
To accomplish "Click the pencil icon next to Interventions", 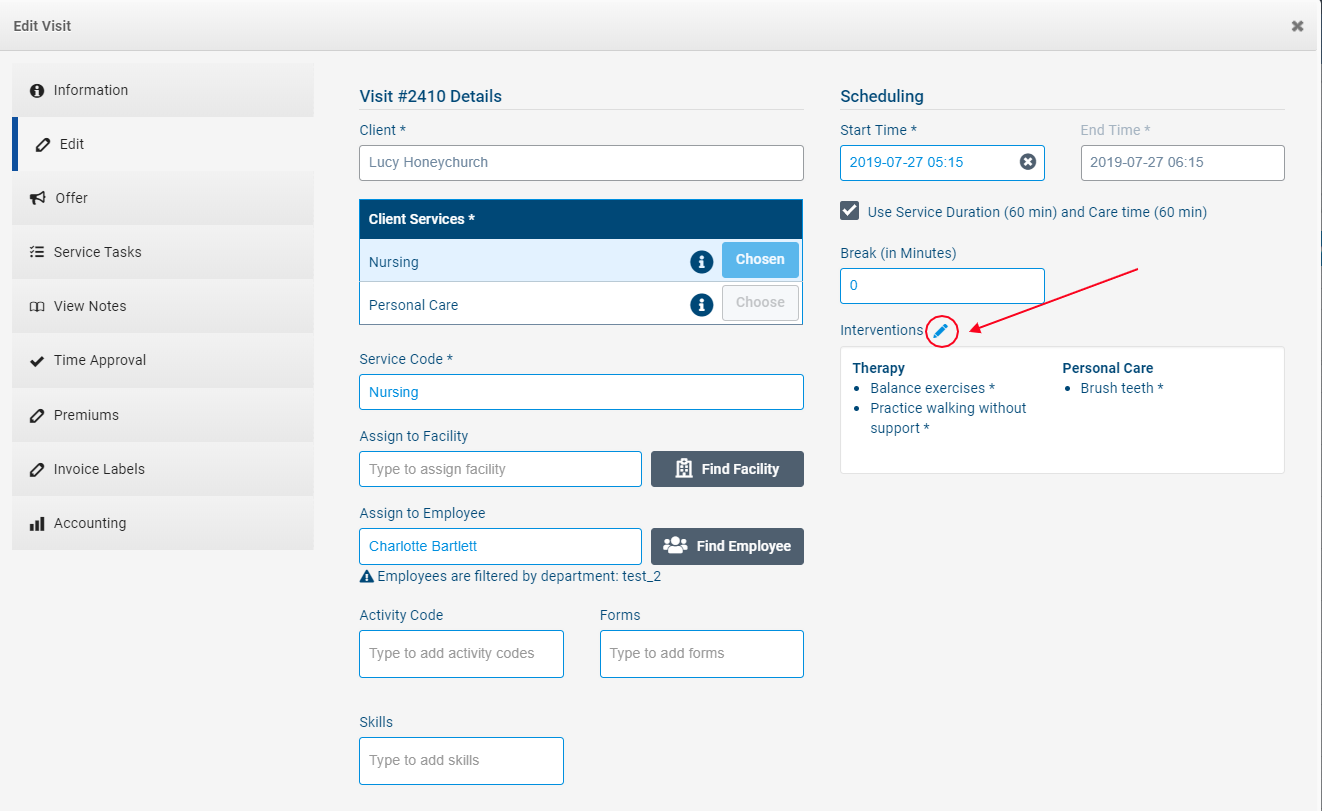I will point(941,331).
